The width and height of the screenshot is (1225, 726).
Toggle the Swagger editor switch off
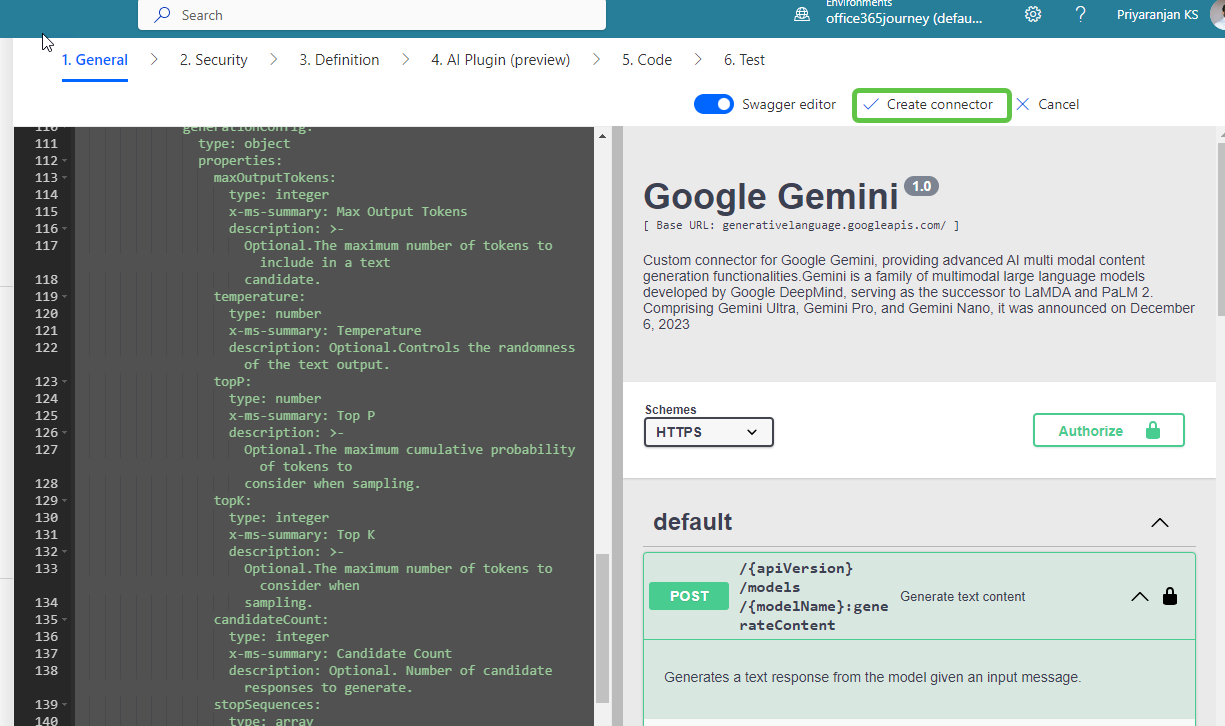pos(714,104)
